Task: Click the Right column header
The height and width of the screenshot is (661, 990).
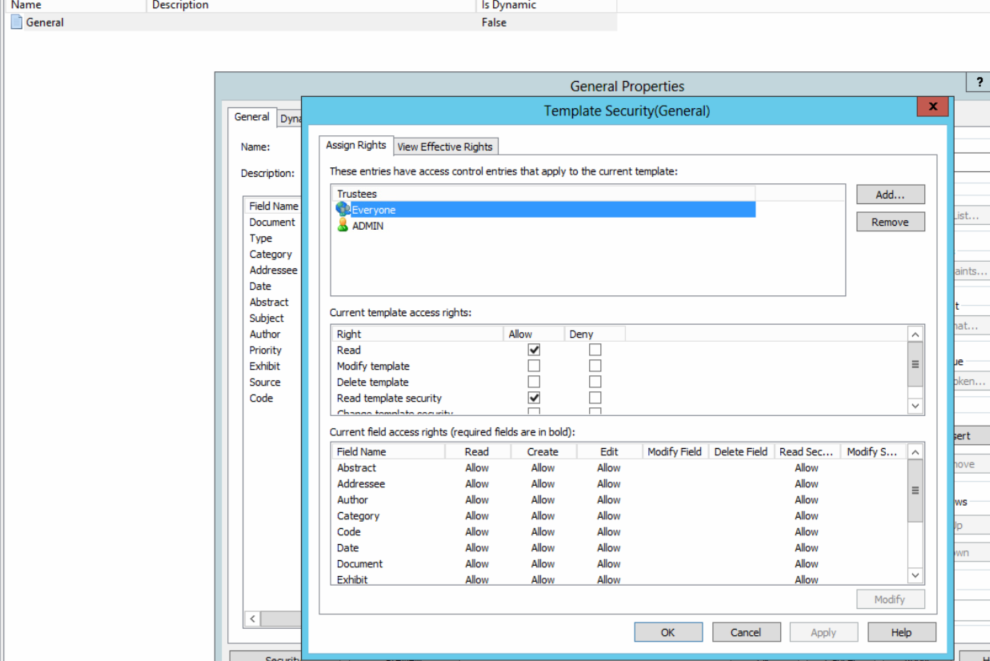Action: pos(417,334)
